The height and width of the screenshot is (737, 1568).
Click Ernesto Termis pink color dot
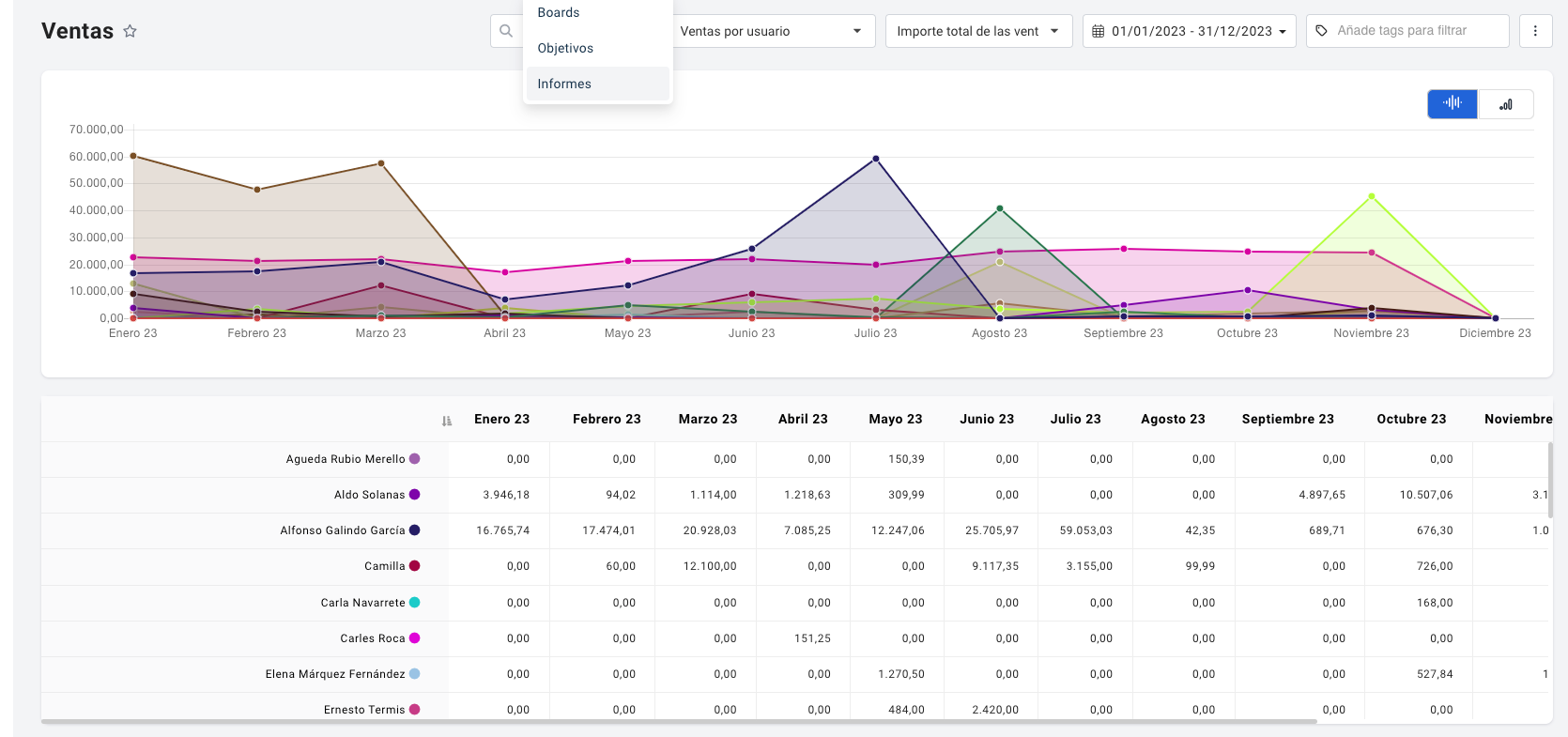tap(415, 710)
